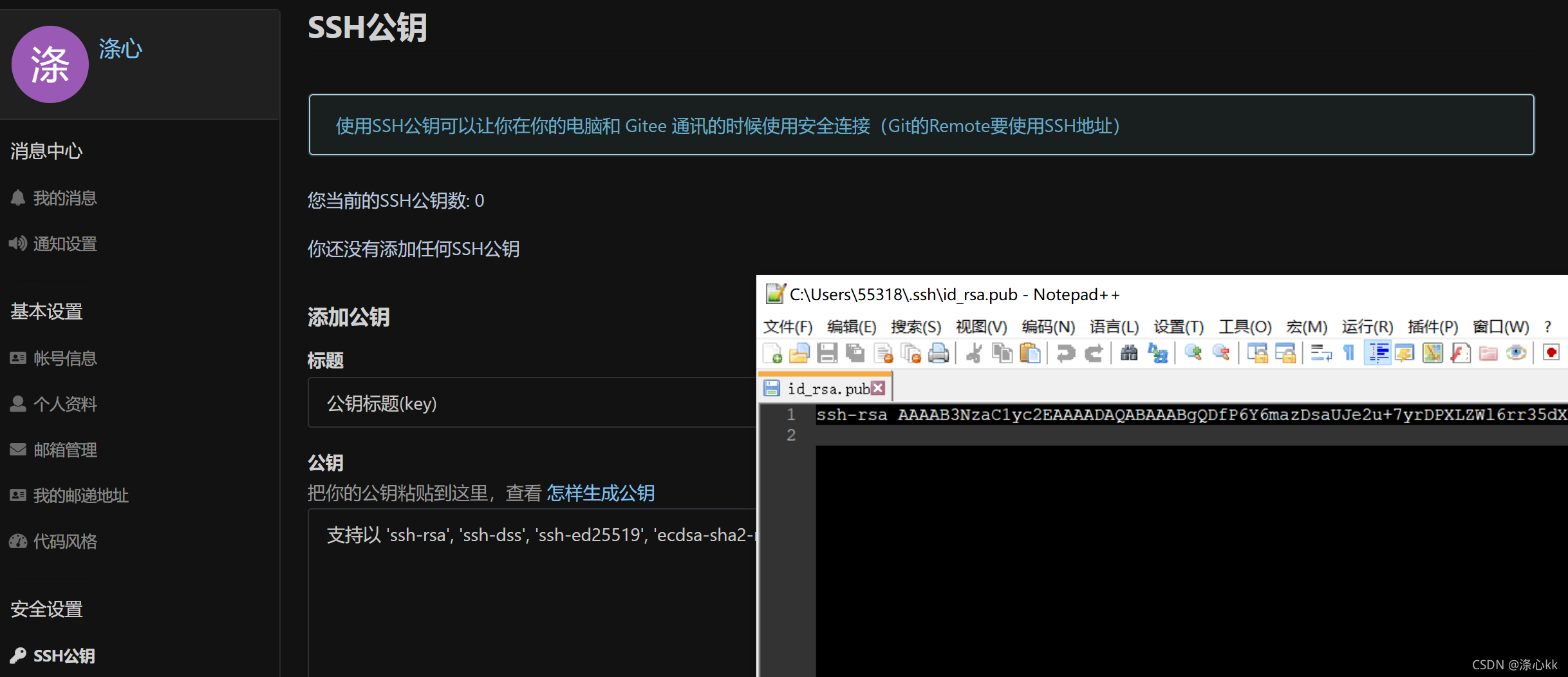Click the Undo arrow in Notepad++ toolbar
1568x677 pixels.
pyautogui.click(x=1065, y=353)
